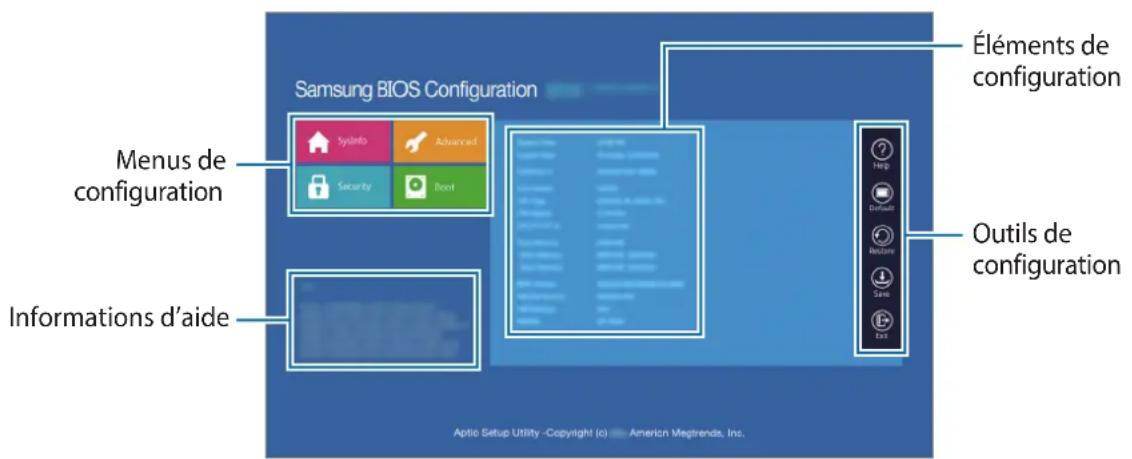This screenshot has height=459, width=1132.
Task: Open the Security menu tile
Action: [x=343, y=186]
